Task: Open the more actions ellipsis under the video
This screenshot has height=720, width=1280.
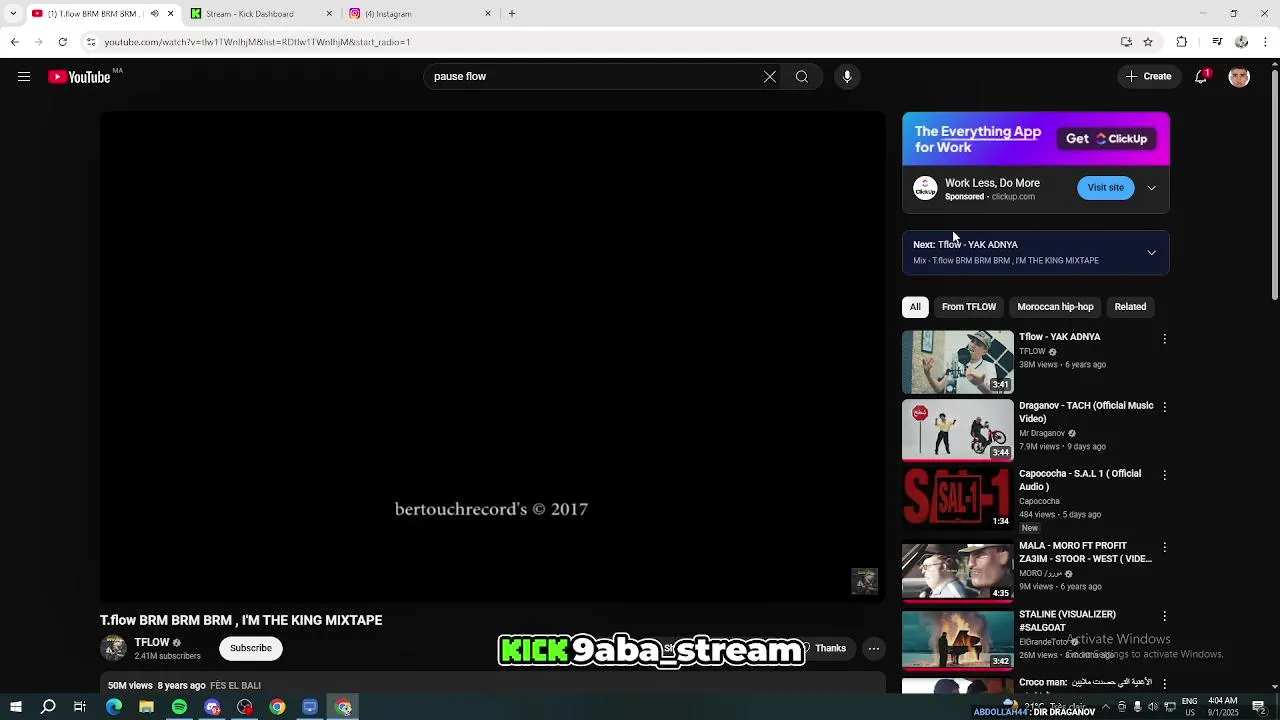Action: pos(874,648)
